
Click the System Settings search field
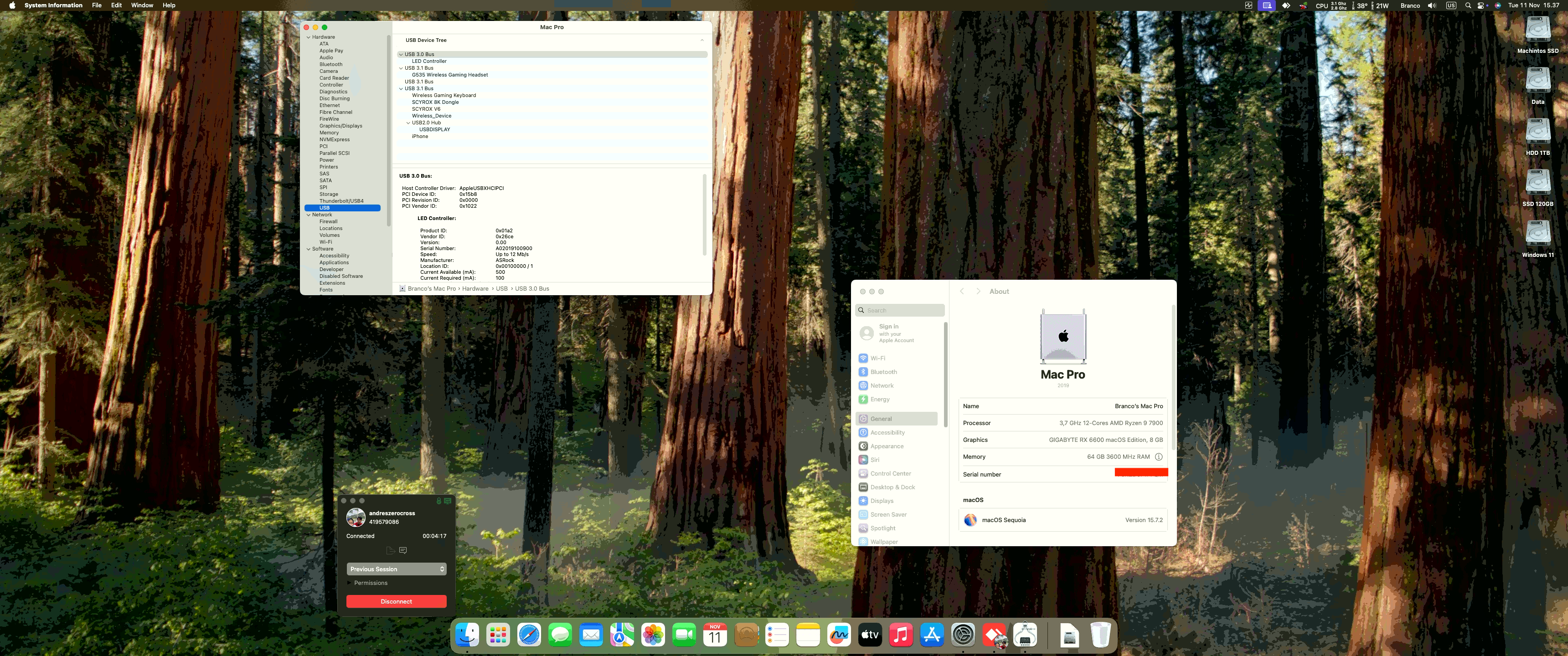900,310
